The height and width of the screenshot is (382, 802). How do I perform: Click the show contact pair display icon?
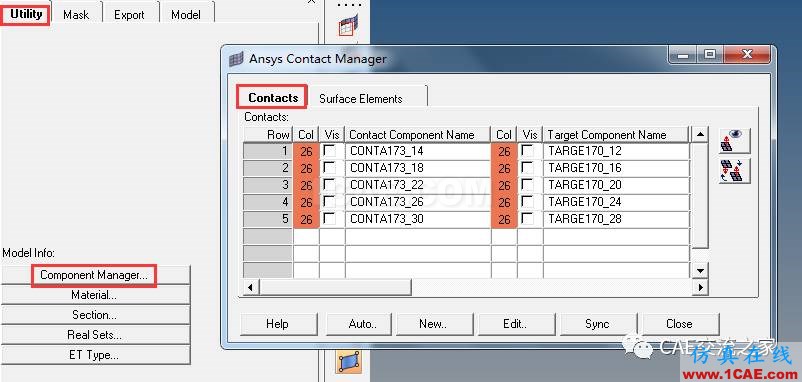coord(734,141)
